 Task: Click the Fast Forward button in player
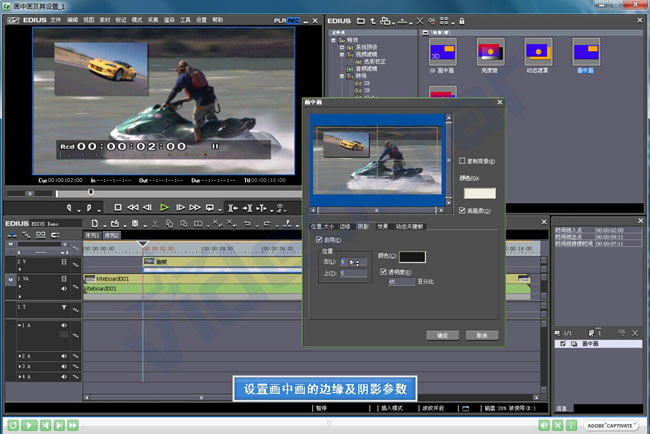[x=195, y=207]
